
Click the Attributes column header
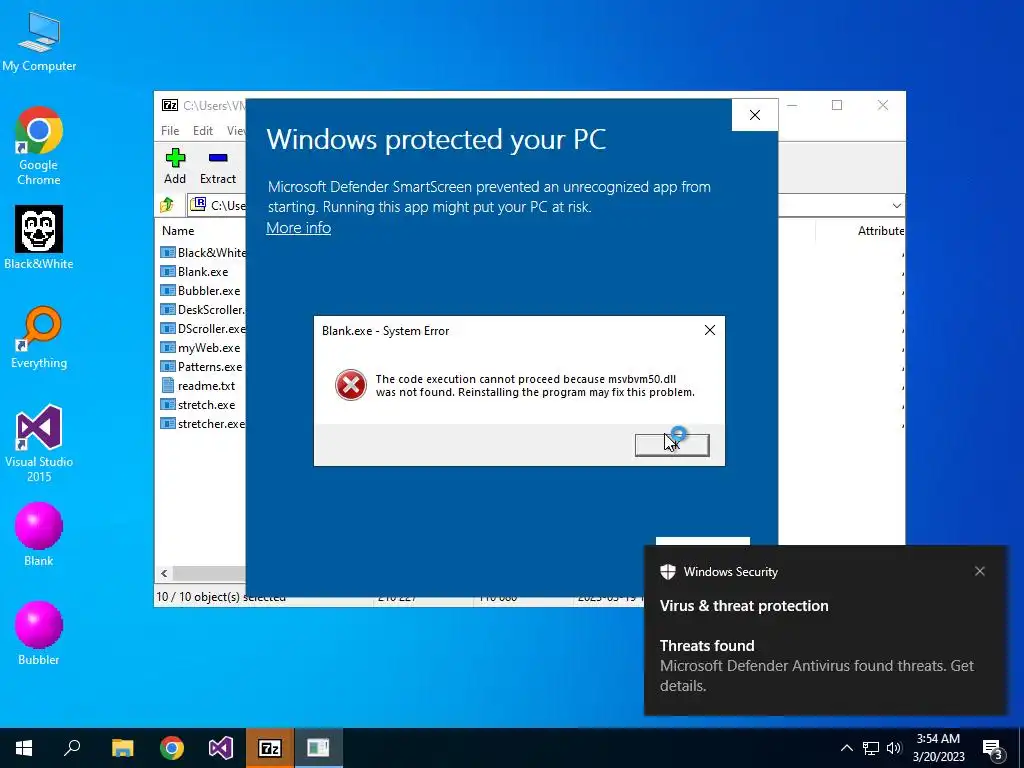coord(880,231)
